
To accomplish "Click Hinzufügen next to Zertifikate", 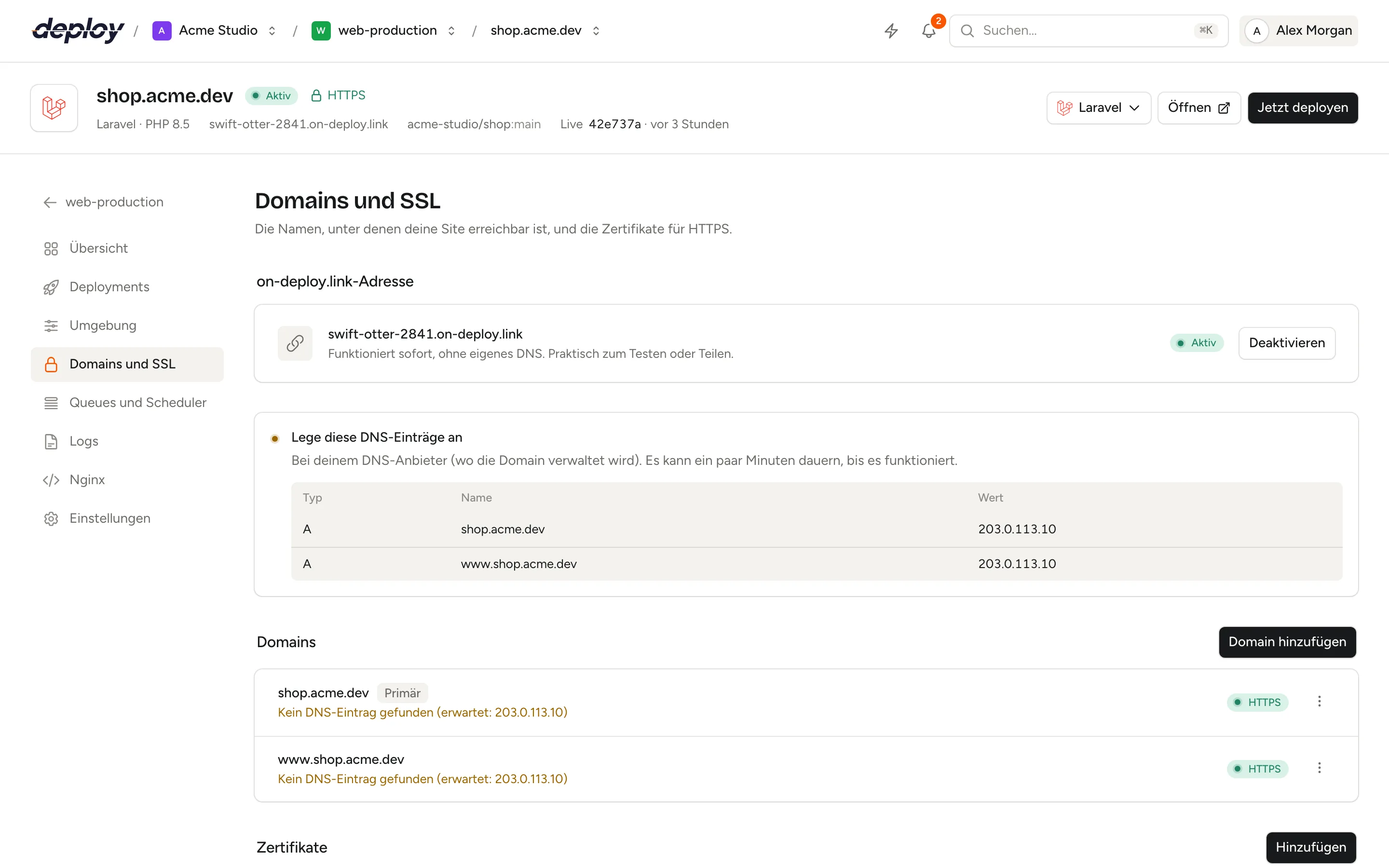I will [x=1310, y=847].
